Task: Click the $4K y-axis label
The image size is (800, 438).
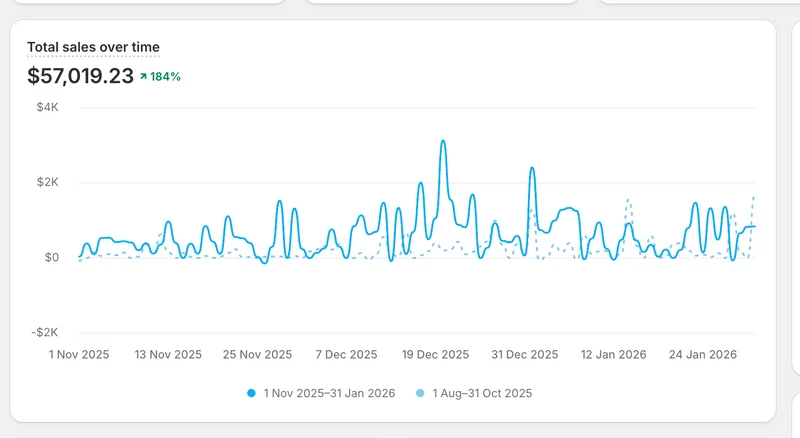Action: pyautogui.click(x=47, y=107)
